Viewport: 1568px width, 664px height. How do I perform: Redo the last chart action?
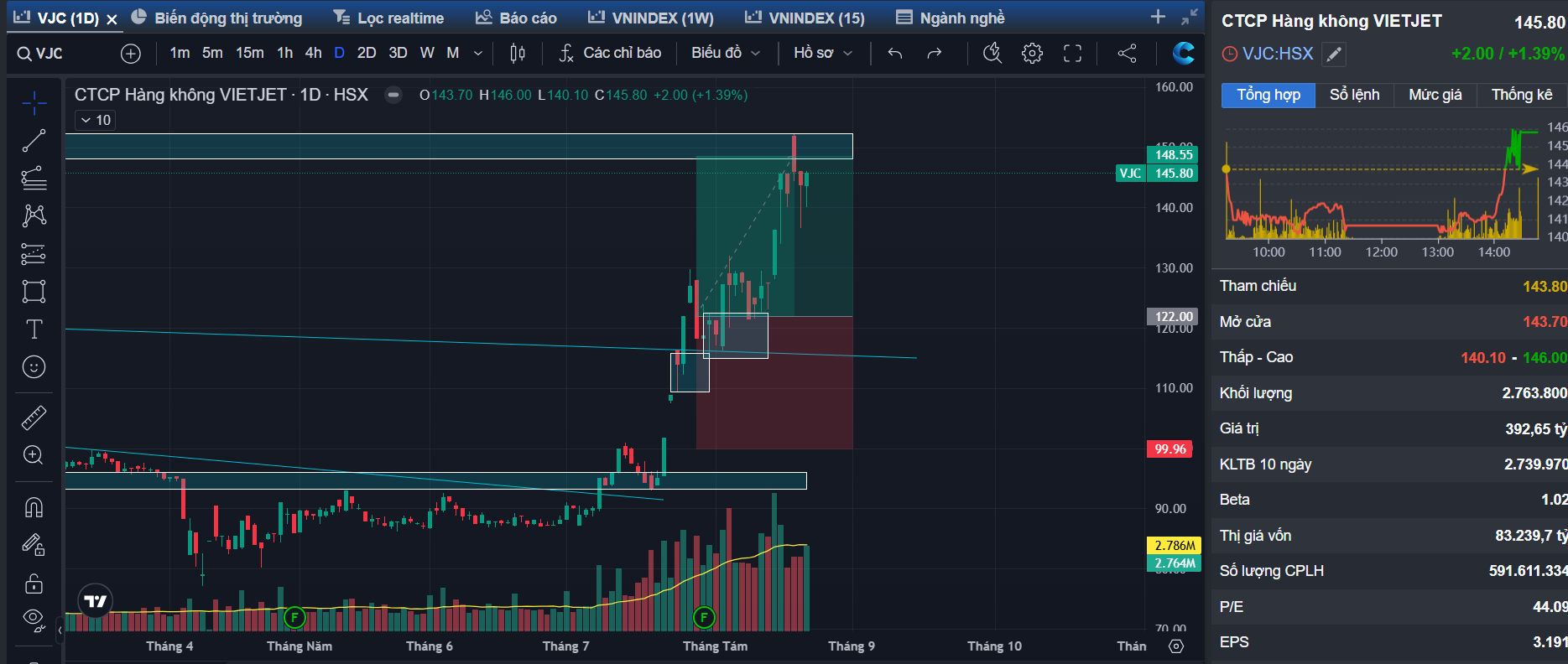click(934, 54)
